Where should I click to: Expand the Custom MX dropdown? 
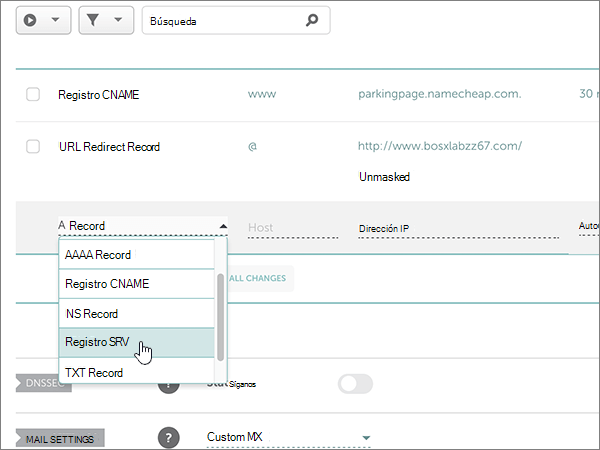coord(289,437)
